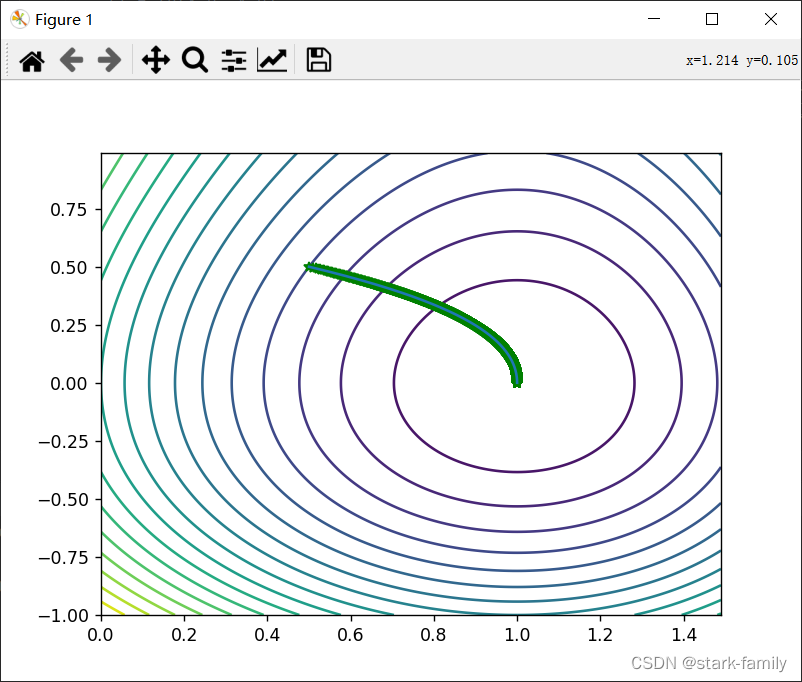Screen dimensions: 802x682
Task: Click the x-axis tick label 1.4
Action: (x=683, y=635)
